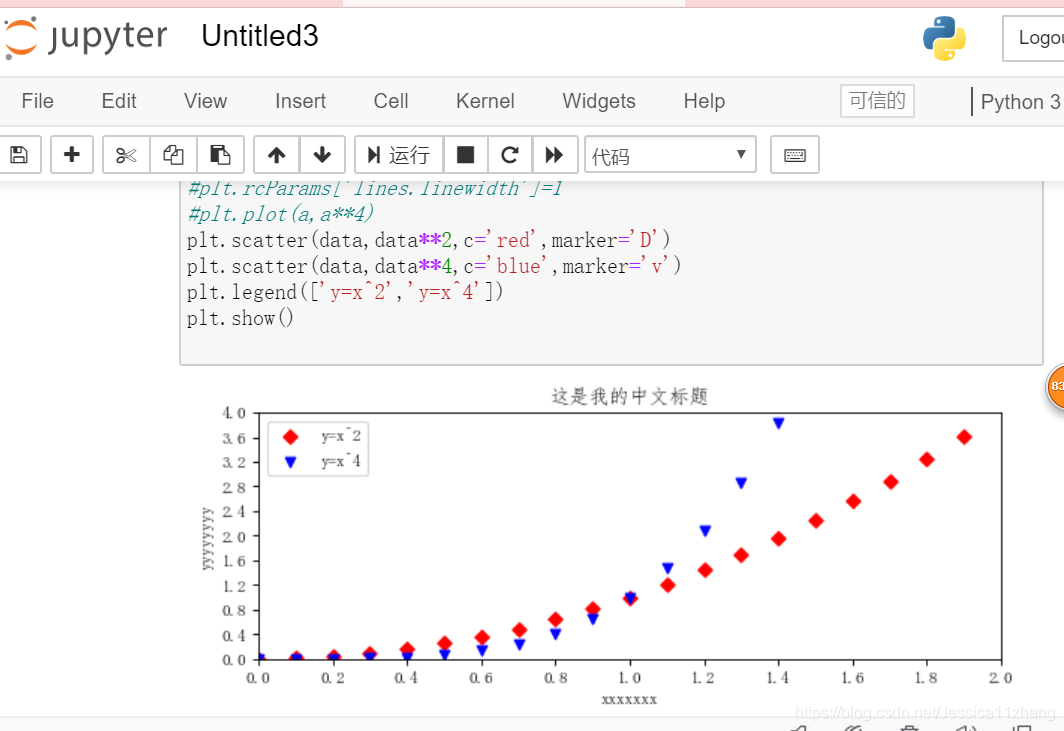Restart and run all with fast-forward icon
This screenshot has width=1064, height=731.
554,155
